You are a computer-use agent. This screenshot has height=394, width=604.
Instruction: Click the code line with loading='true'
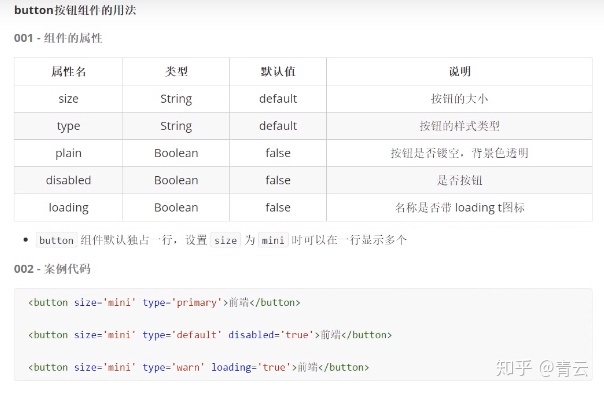click(x=198, y=367)
